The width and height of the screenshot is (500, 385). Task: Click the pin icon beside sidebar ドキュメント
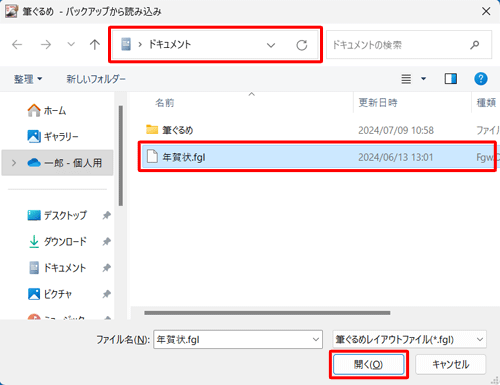pyautogui.click(x=106, y=268)
